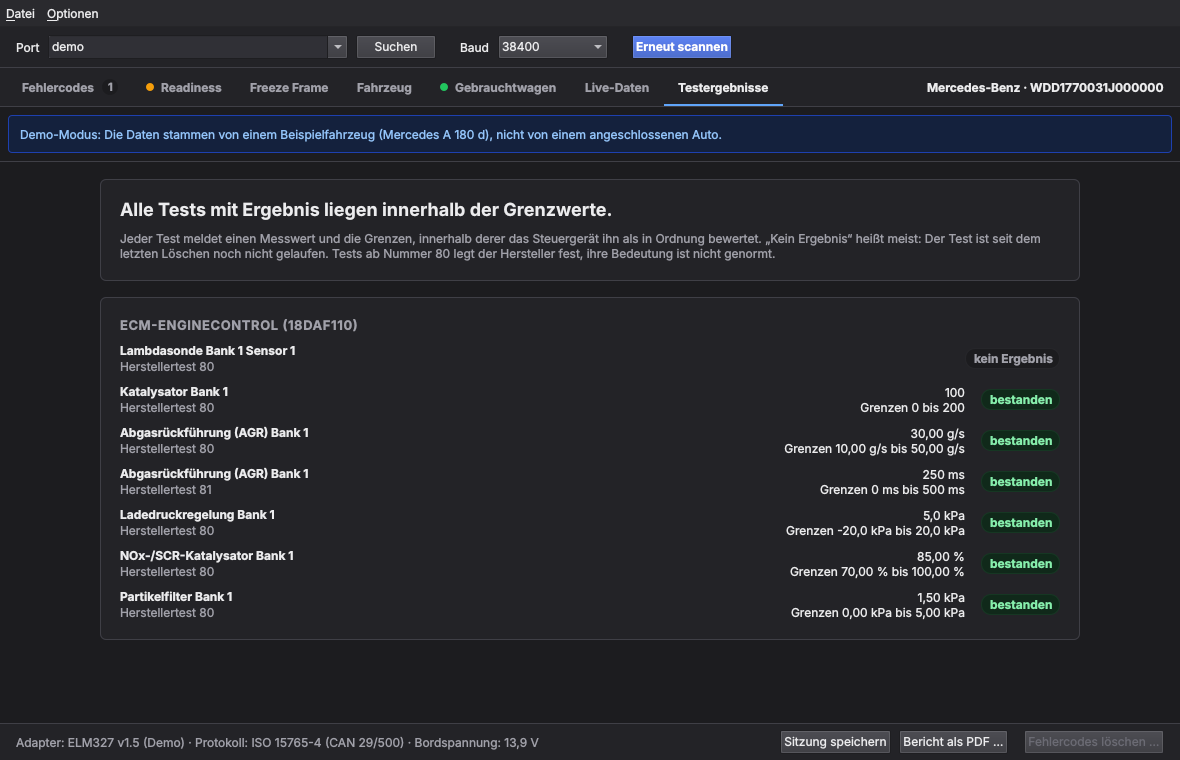Image resolution: width=1180 pixels, height=760 pixels.
Task: Select the Testergebnisse tab
Action: click(x=723, y=88)
